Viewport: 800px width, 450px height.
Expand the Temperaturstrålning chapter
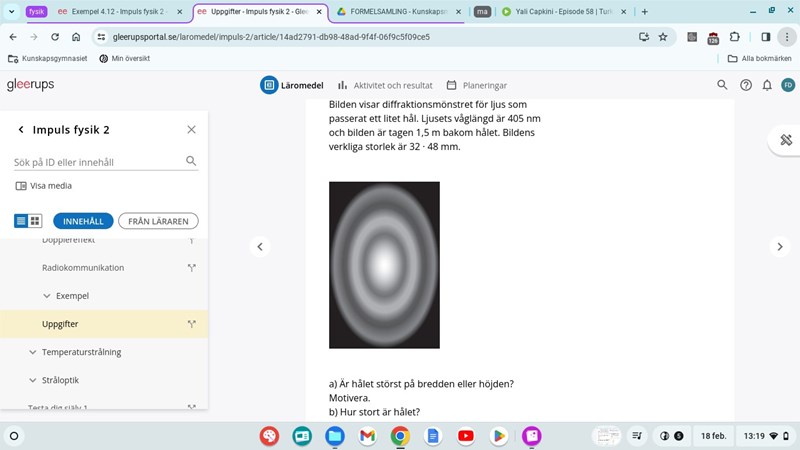pos(33,352)
